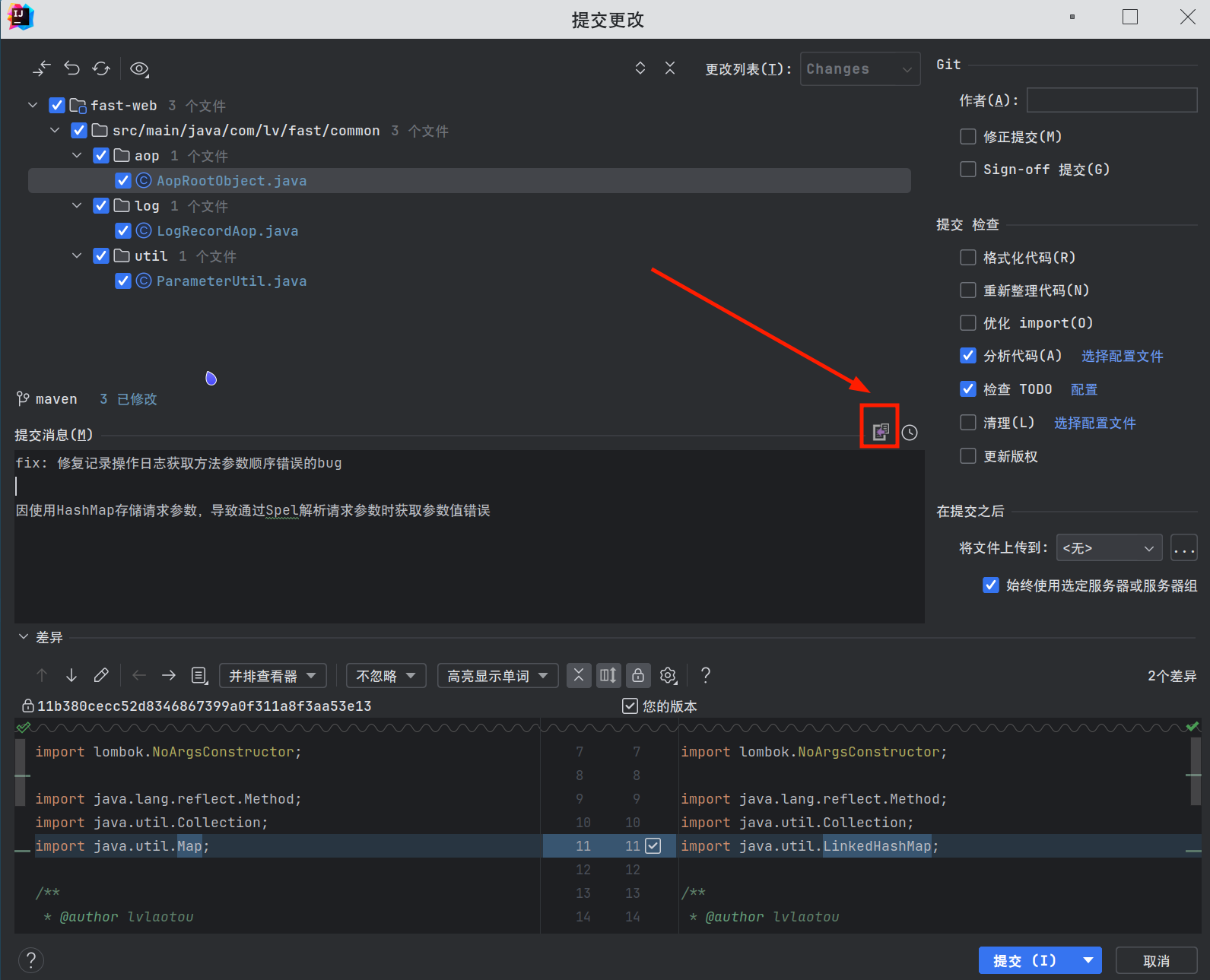Click the rollback undo icon

(71, 68)
